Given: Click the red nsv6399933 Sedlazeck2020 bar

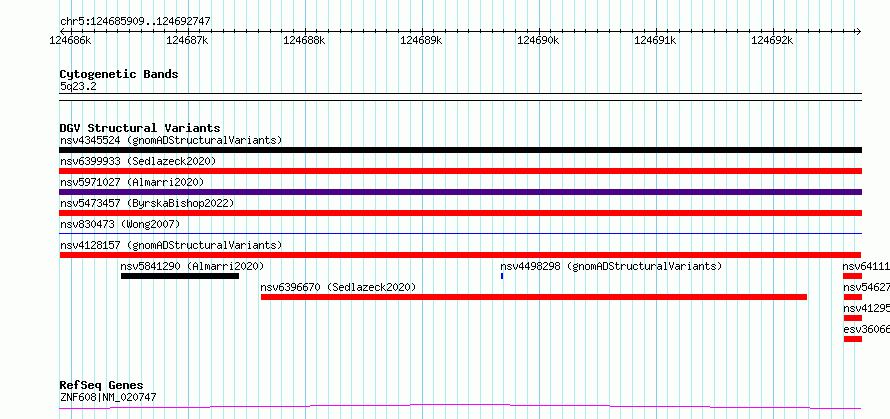Looking at the screenshot, I should (x=460, y=171).
